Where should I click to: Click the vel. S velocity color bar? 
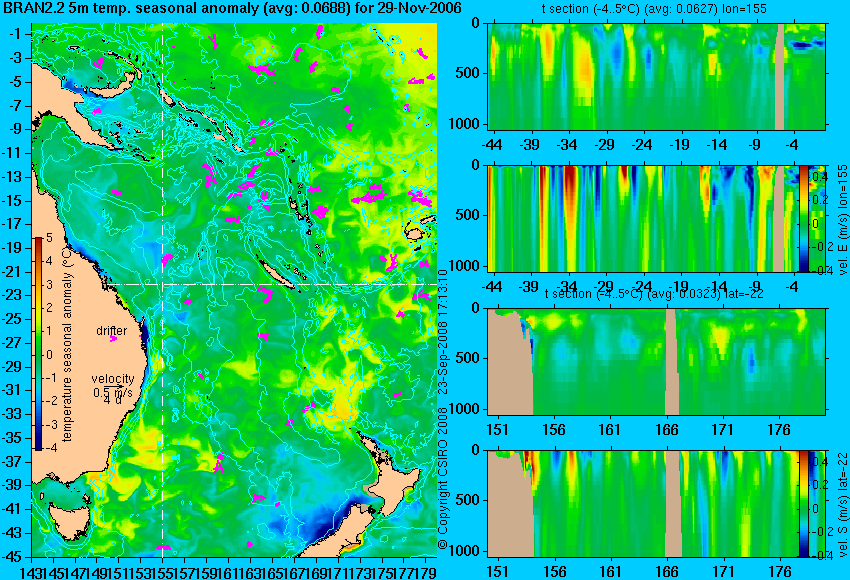804,504
